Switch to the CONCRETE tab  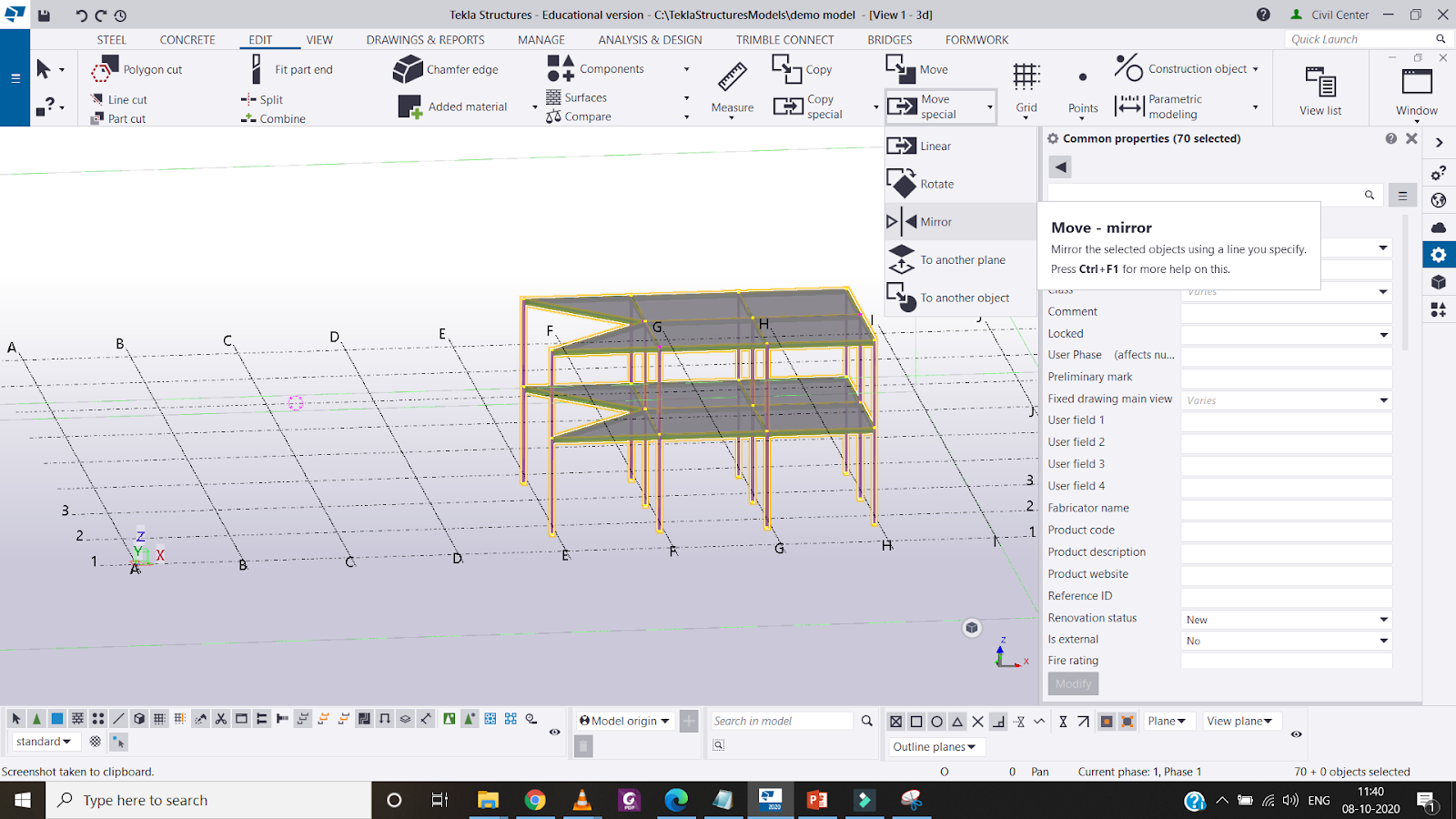[x=187, y=40]
